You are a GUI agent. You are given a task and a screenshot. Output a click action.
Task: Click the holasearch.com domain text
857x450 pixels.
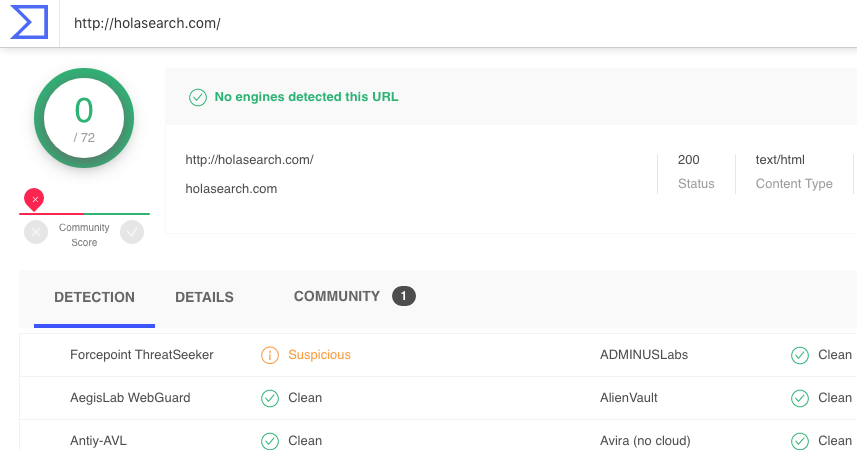click(x=231, y=189)
